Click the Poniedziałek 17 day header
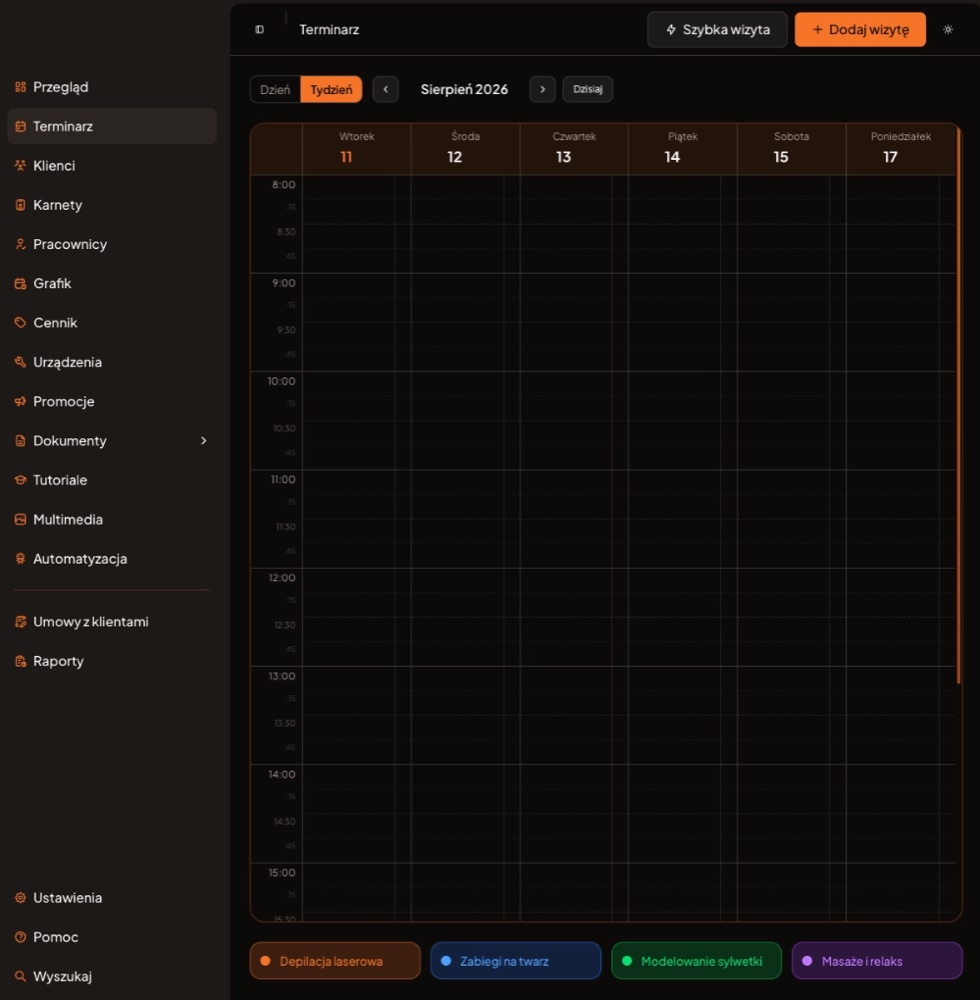Image resolution: width=980 pixels, height=1000 pixels. pyautogui.click(x=901, y=149)
